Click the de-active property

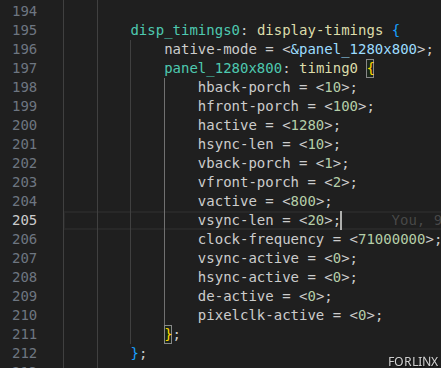[236, 296]
